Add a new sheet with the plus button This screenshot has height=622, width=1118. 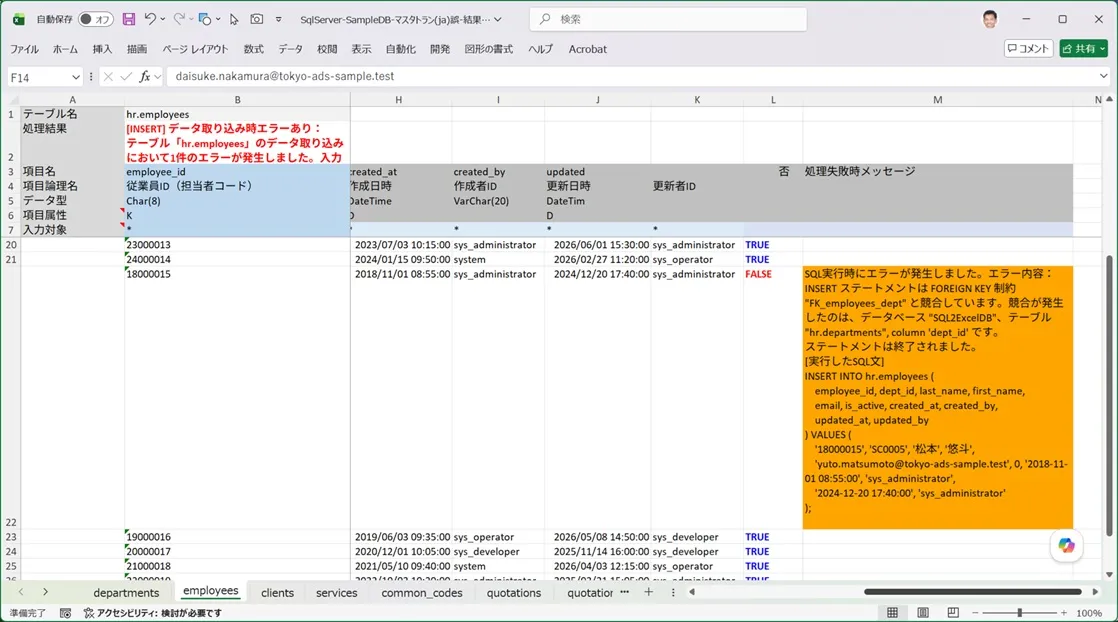(x=648, y=592)
